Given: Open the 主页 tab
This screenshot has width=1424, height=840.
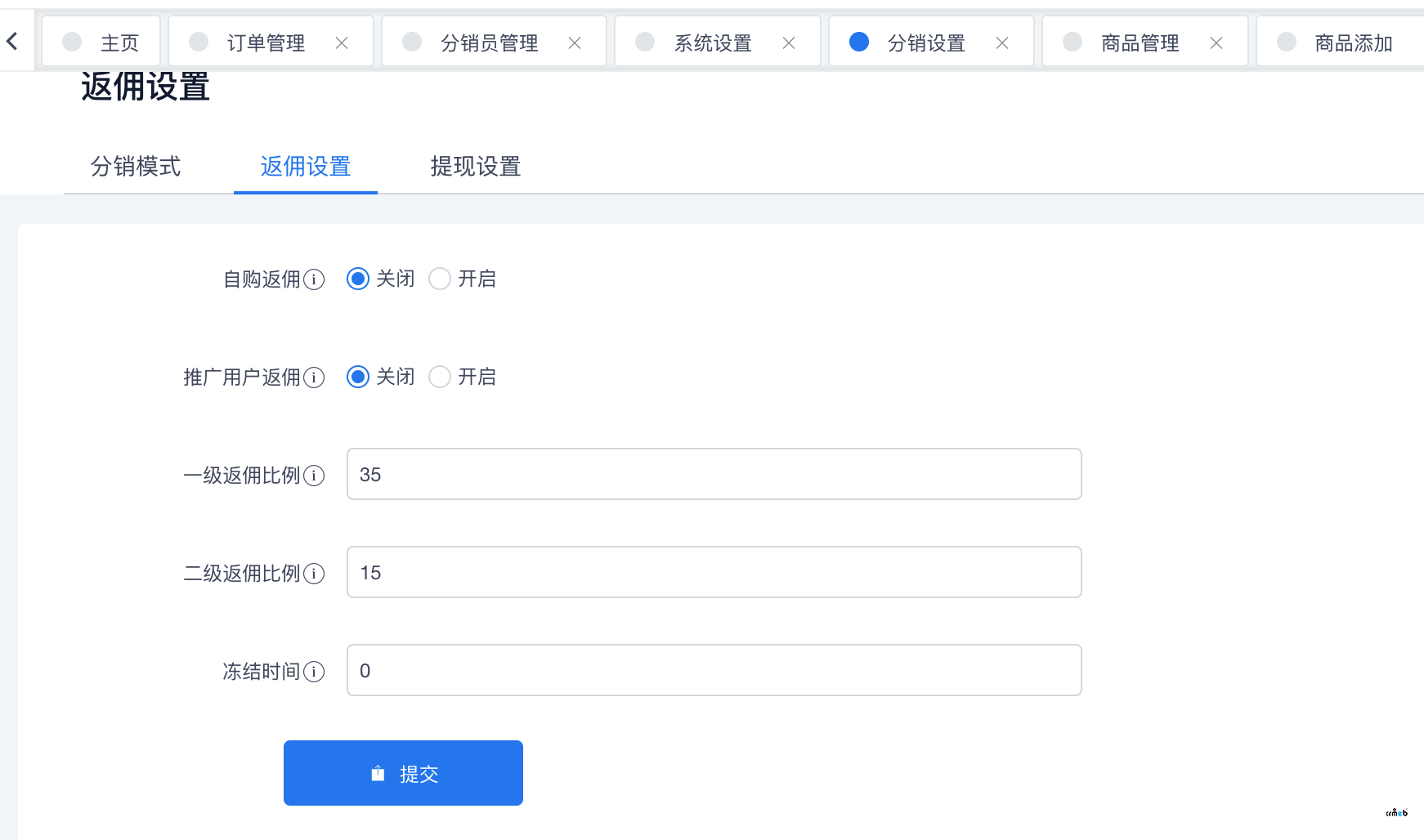Looking at the screenshot, I should [101, 42].
